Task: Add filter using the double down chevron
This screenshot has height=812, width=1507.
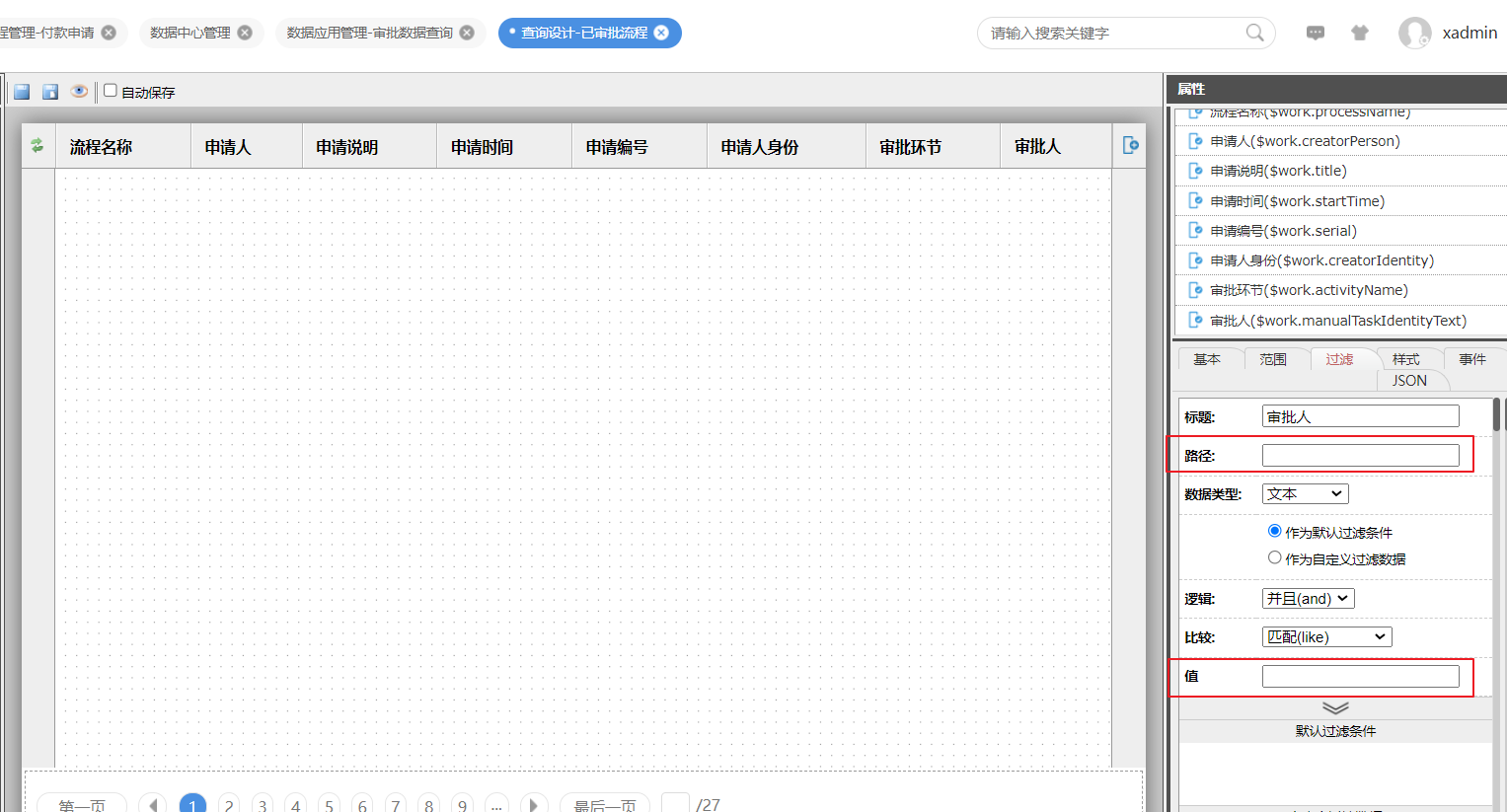Action: (x=1335, y=707)
